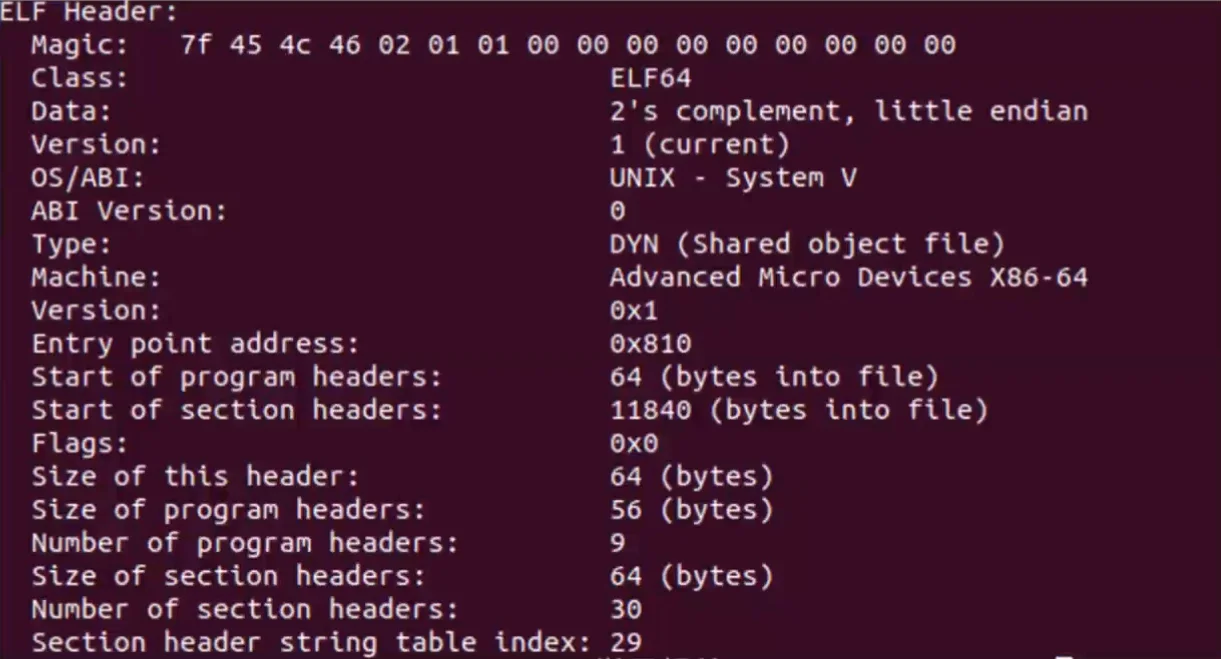Click the entry point address 0x810
Viewport: 1221px width, 659px height.
click(650, 344)
